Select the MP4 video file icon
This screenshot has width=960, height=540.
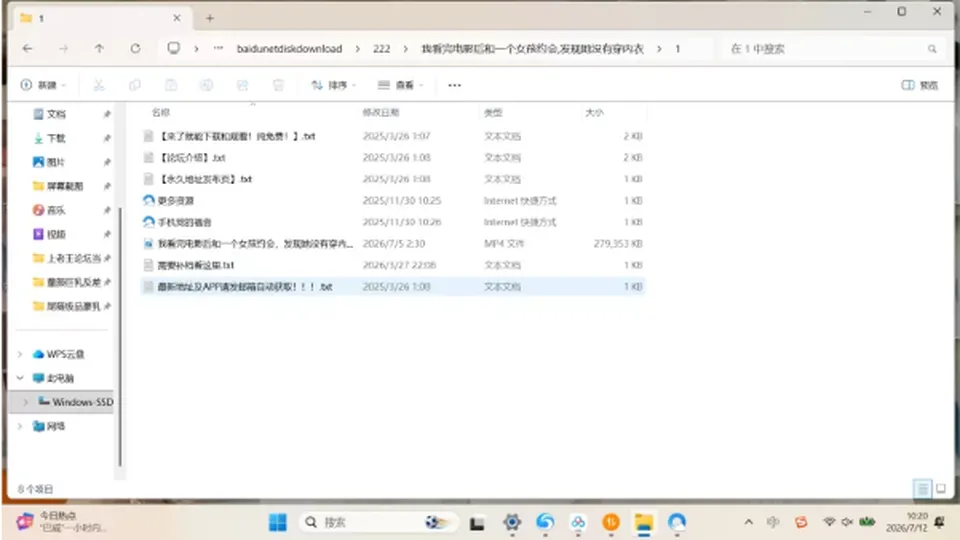coord(148,244)
